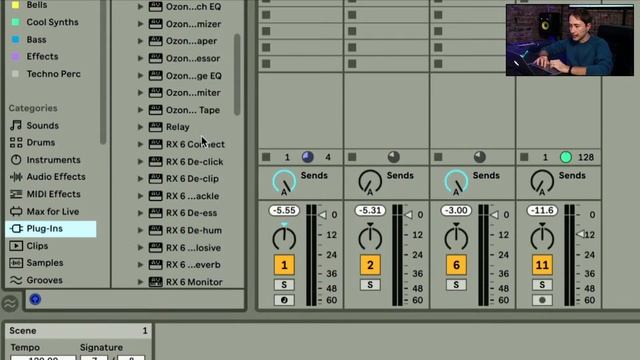Solo track 1
This screenshot has height=360, width=640.
[284, 284]
